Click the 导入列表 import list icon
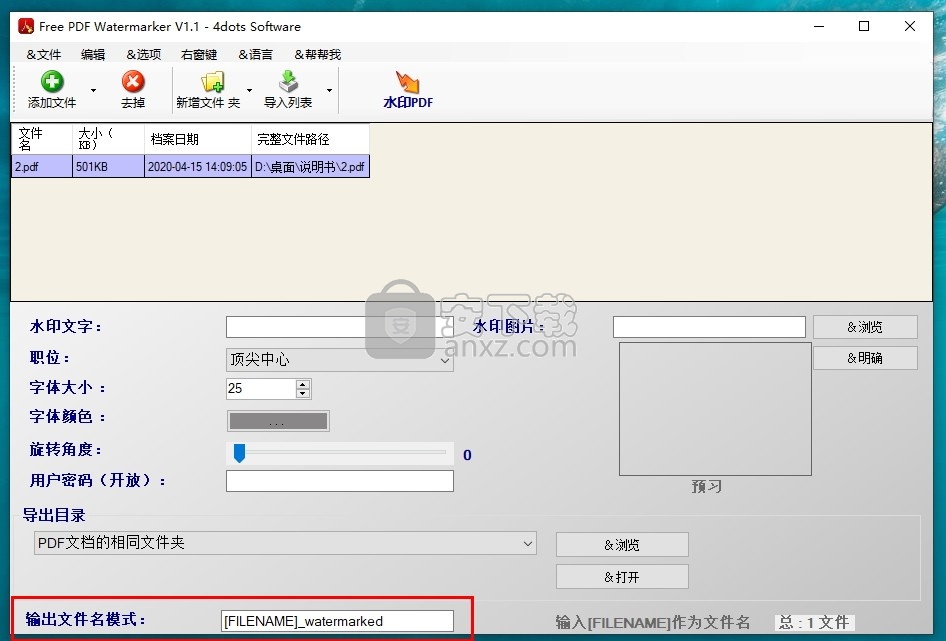946x641 pixels. pos(288,81)
